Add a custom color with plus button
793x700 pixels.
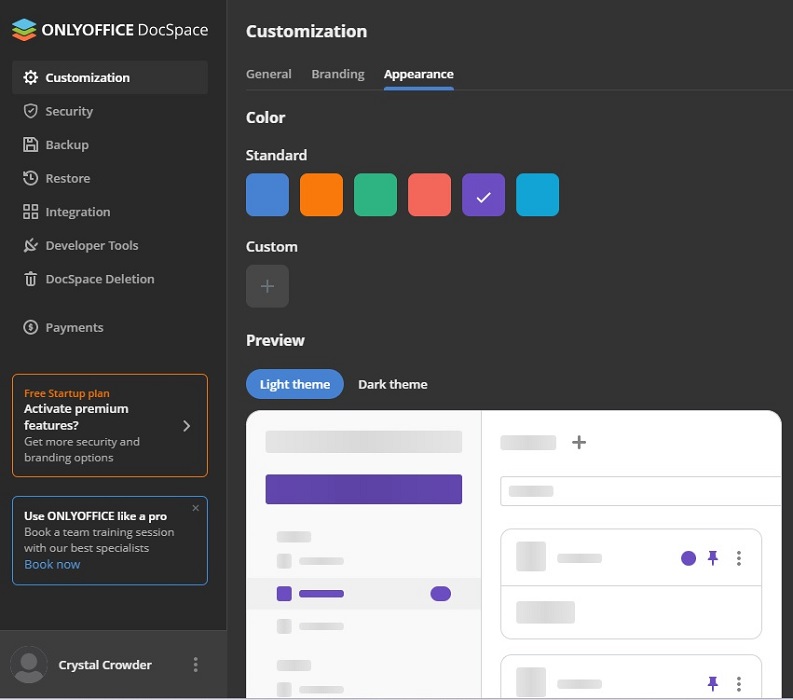pyautogui.click(x=268, y=286)
